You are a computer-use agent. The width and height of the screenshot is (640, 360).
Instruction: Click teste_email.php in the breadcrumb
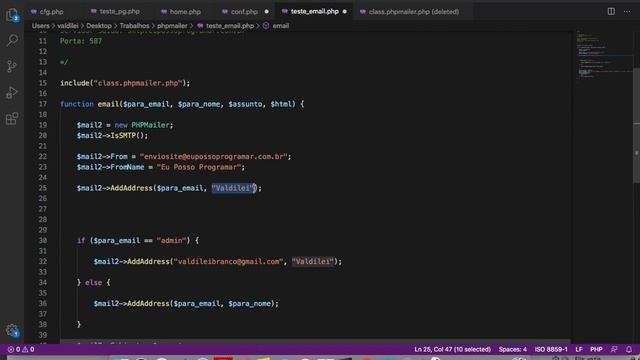[x=230, y=26]
